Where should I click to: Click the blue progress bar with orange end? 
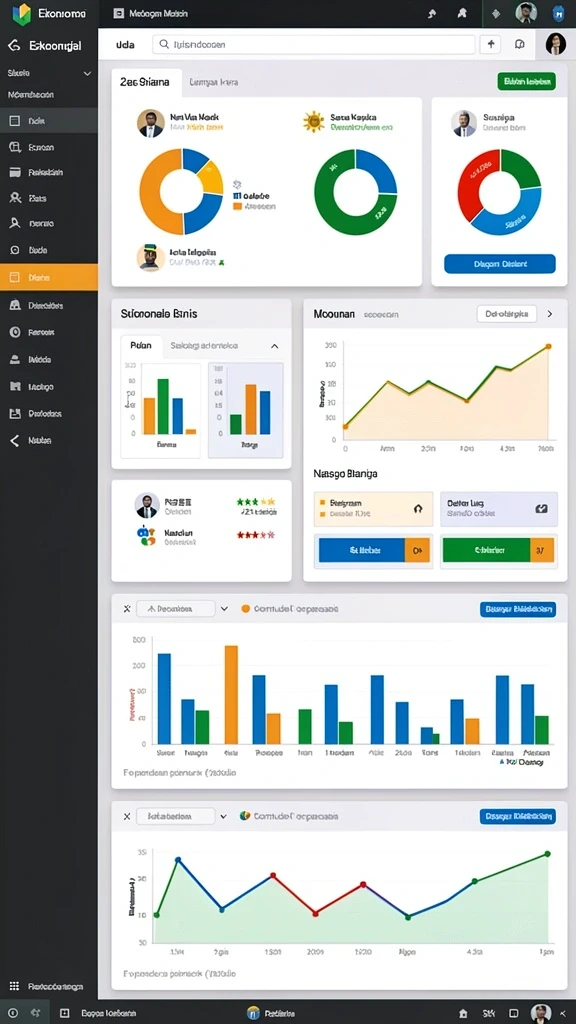click(x=374, y=551)
